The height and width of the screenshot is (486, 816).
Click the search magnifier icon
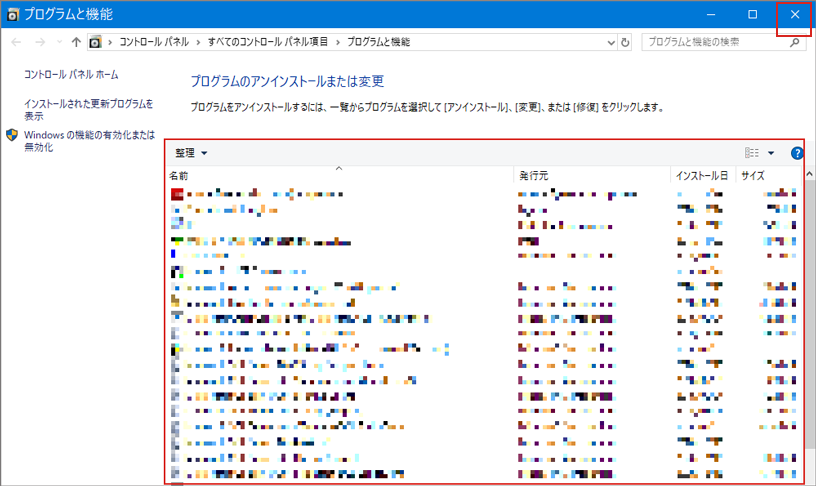[x=795, y=42]
